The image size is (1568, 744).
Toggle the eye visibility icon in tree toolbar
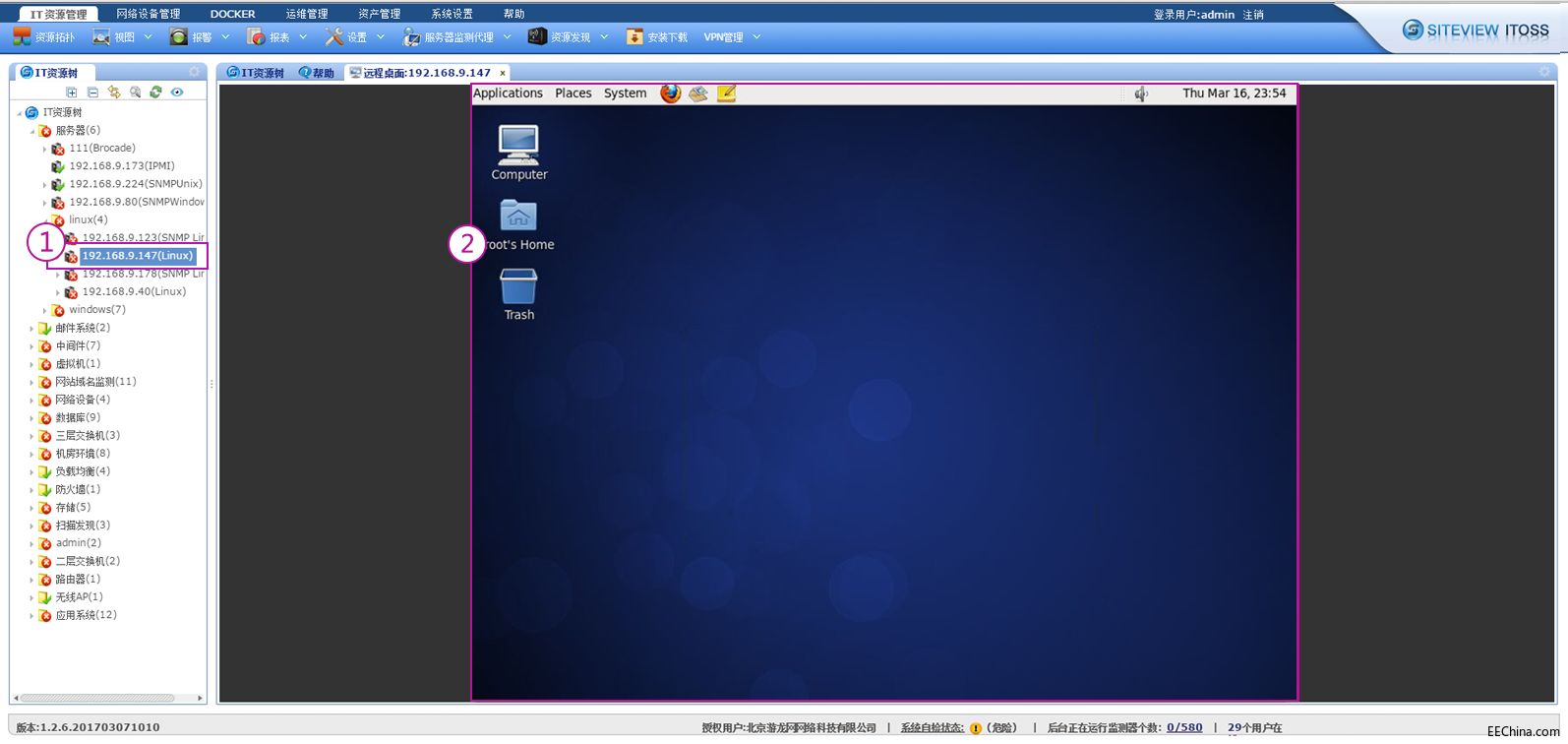(177, 93)
